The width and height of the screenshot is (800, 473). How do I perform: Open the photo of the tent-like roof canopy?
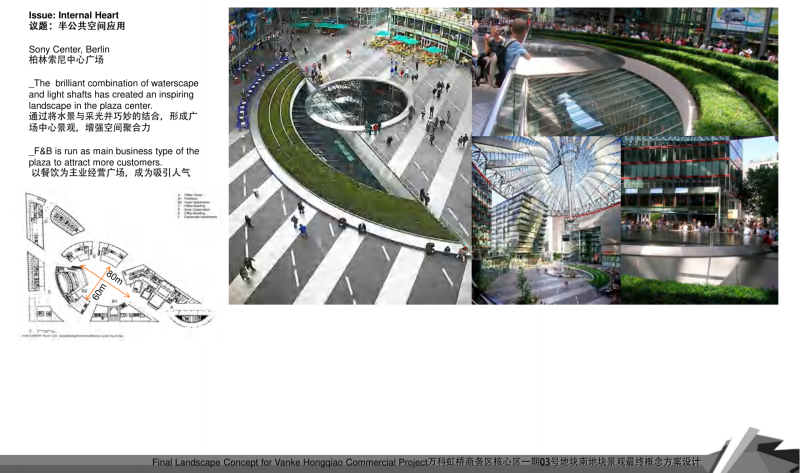pos(546,220)
